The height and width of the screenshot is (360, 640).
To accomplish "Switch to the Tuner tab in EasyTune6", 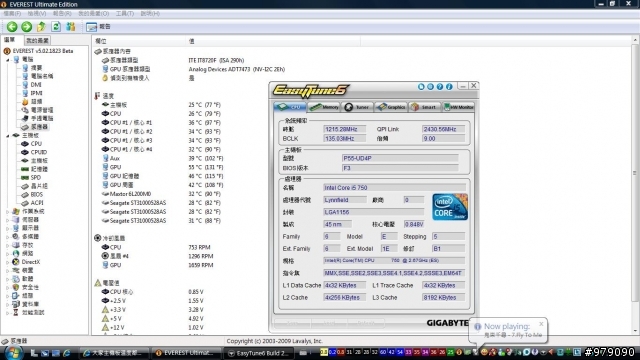I will 357,107.
